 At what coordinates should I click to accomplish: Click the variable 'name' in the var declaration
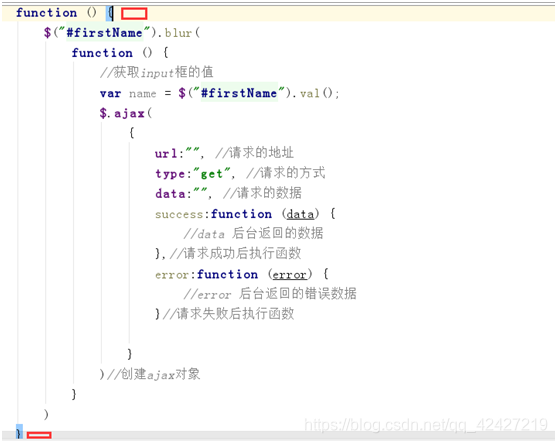point(142,94)
